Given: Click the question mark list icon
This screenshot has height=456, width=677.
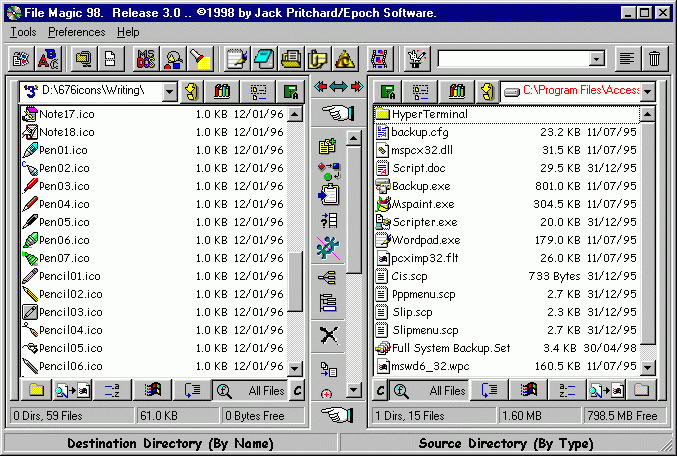Looking at the screenshot, I should pyautogui.click(x=329, y=221).
